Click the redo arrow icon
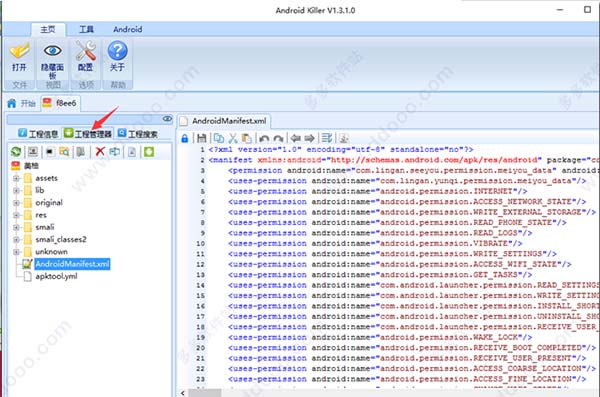Image resolution: width=600 pixels, height=397 pixels. (278, 138)
